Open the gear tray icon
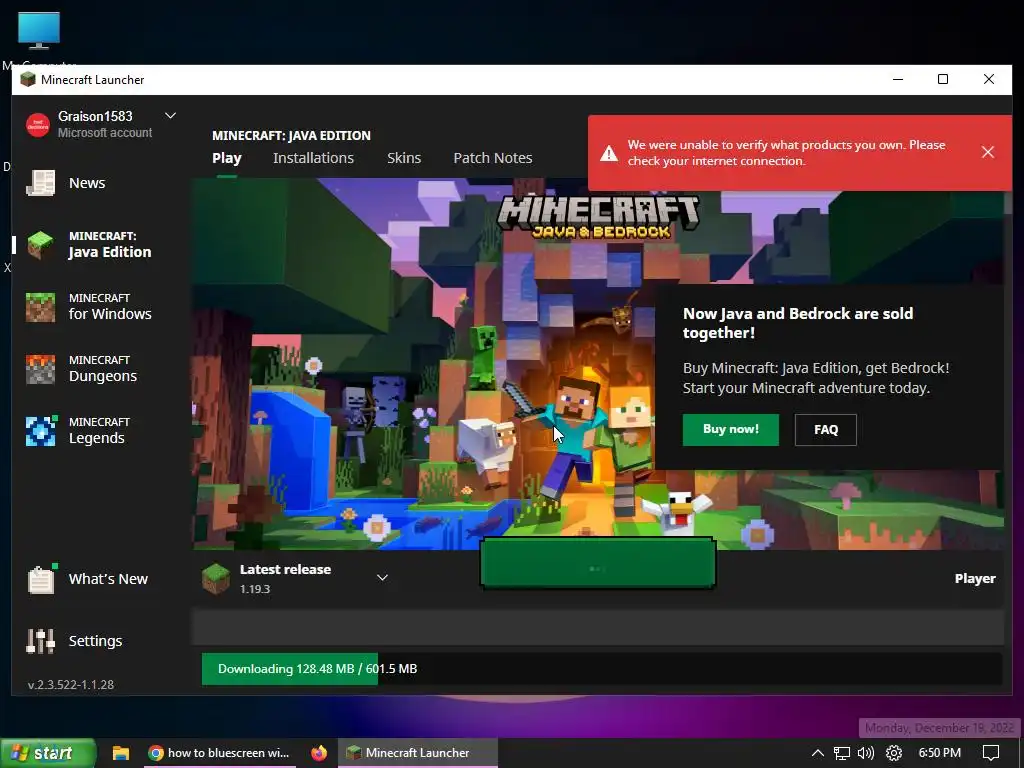The width and height of the screenshot is (1024, 768). coord(893,753)
